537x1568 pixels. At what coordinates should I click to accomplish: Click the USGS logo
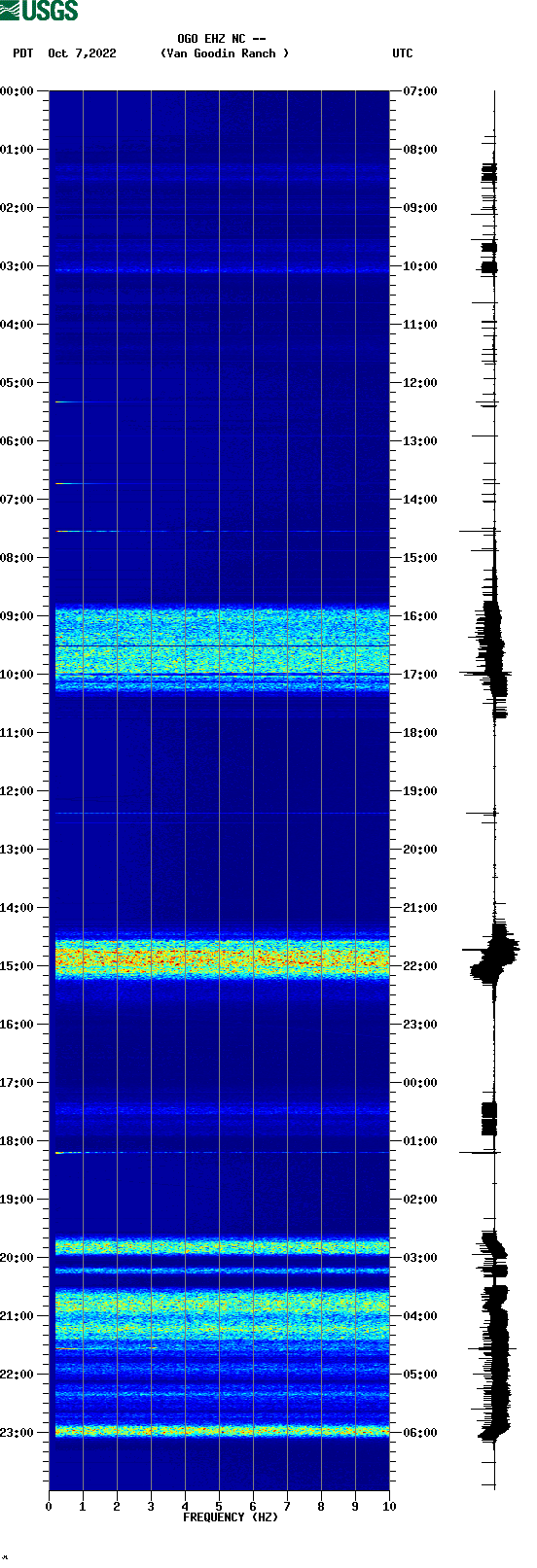coord(39,11)
